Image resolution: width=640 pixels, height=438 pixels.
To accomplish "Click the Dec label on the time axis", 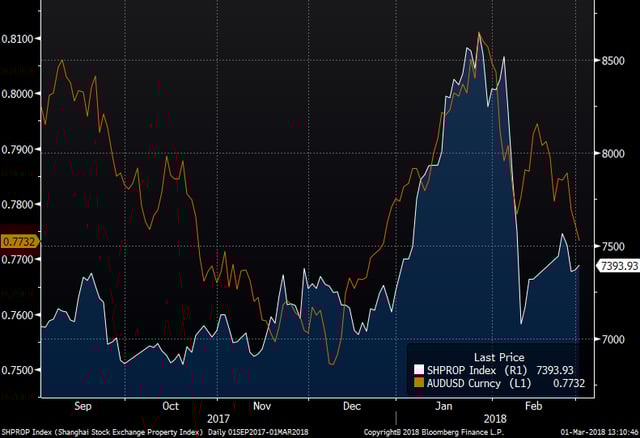I will pyautogui.click(x=351, y=407).
